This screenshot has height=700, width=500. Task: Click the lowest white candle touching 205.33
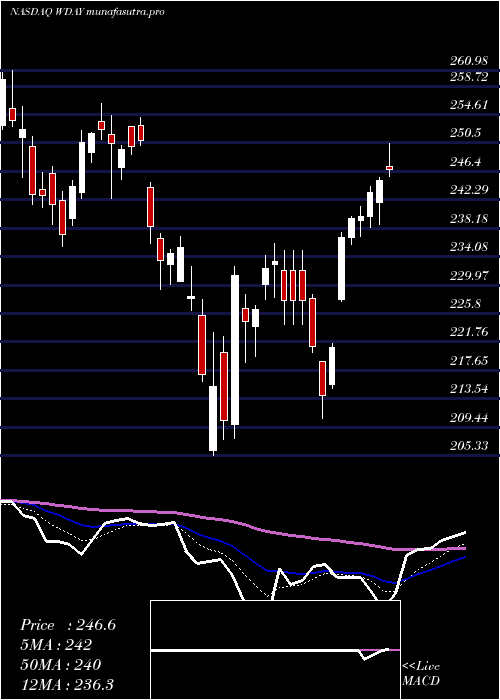coord(213,418)
